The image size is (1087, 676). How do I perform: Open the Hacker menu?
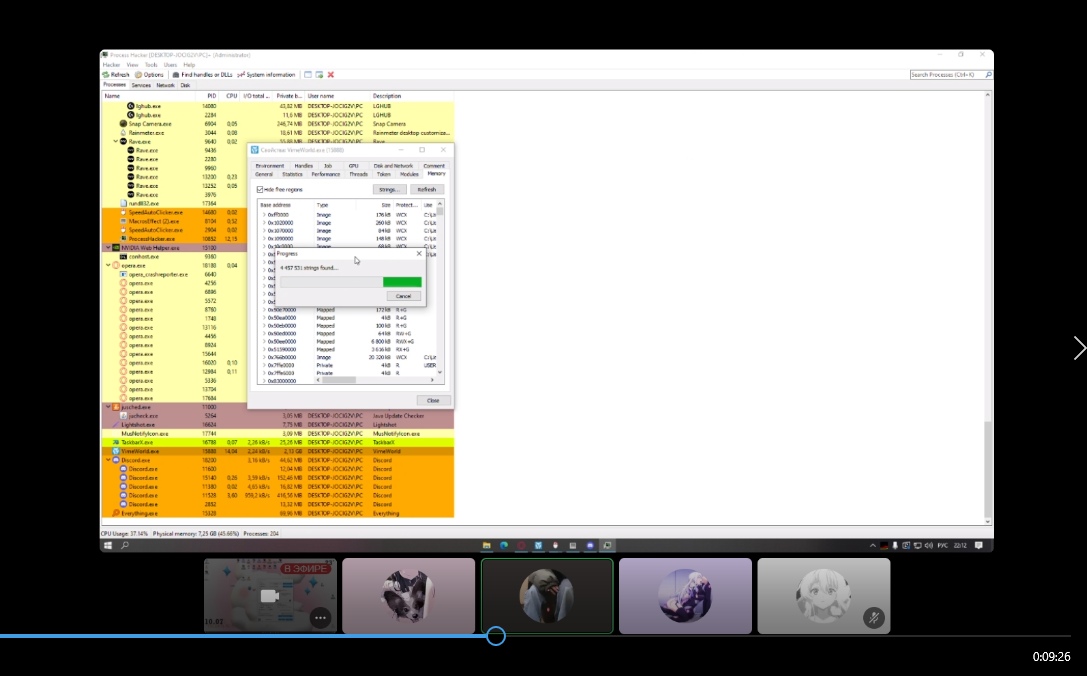click(111, 65)
